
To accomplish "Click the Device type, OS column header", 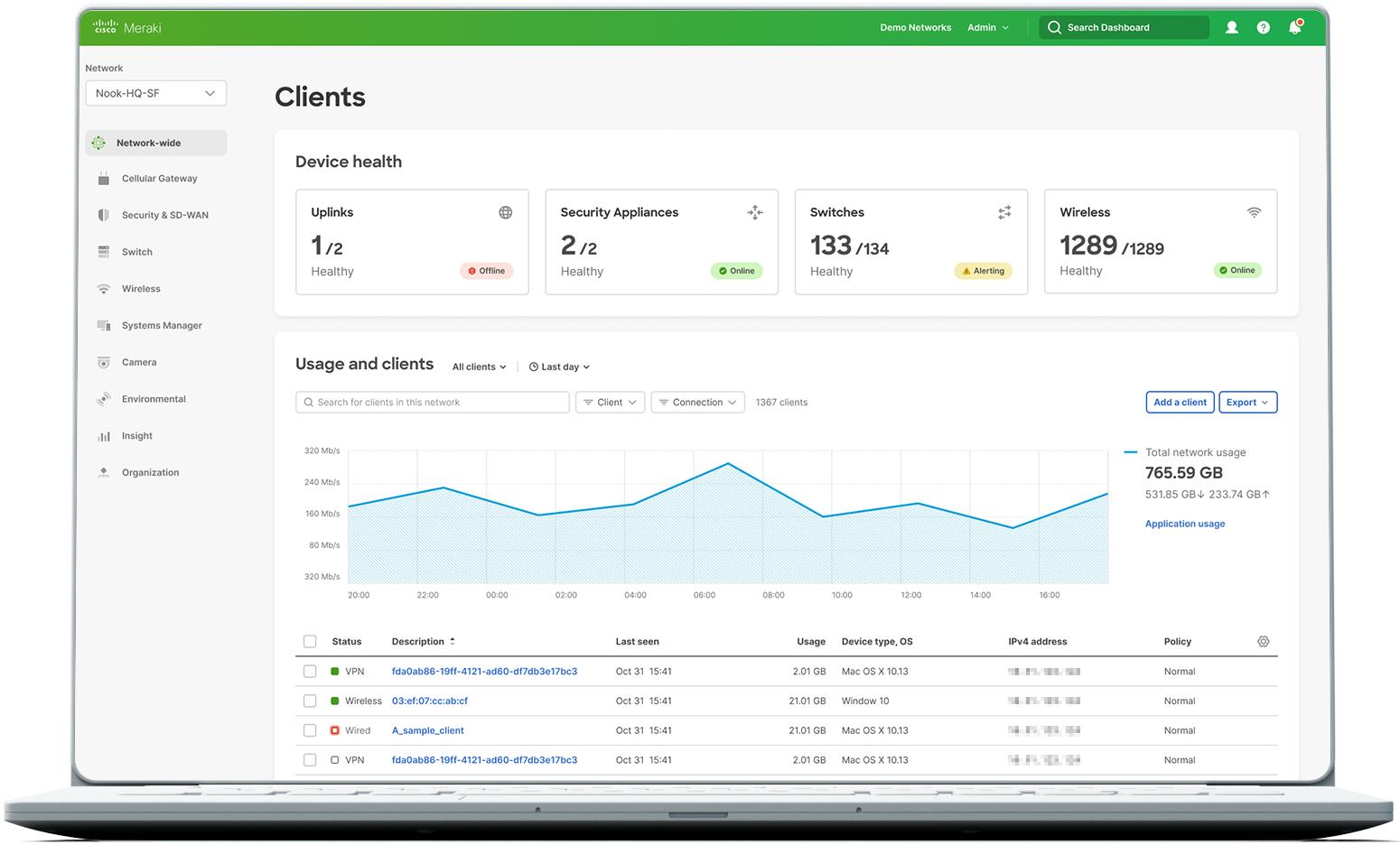I will 877,641.
